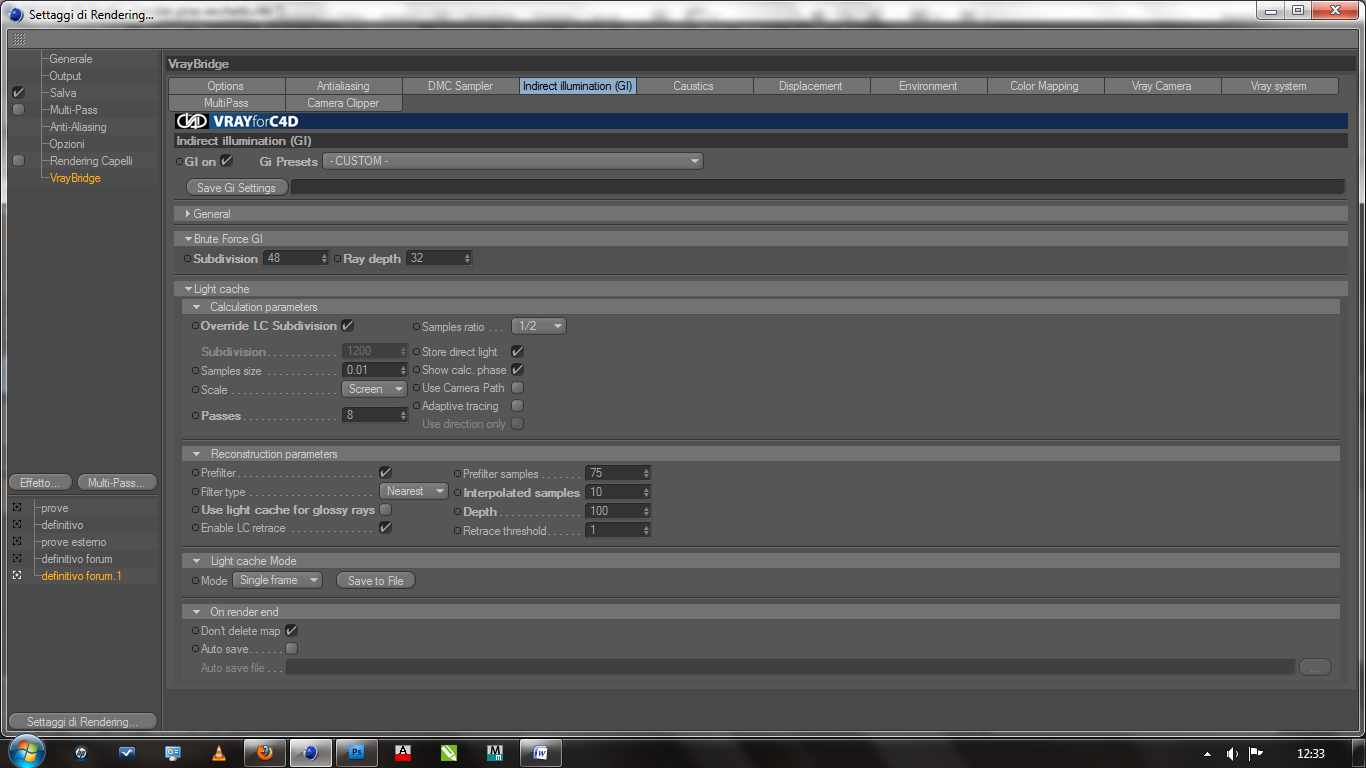Tick the checkbox beside Rendering Capelli
This screenshot has height=768, width=1366.
click(x=18, y=161)
